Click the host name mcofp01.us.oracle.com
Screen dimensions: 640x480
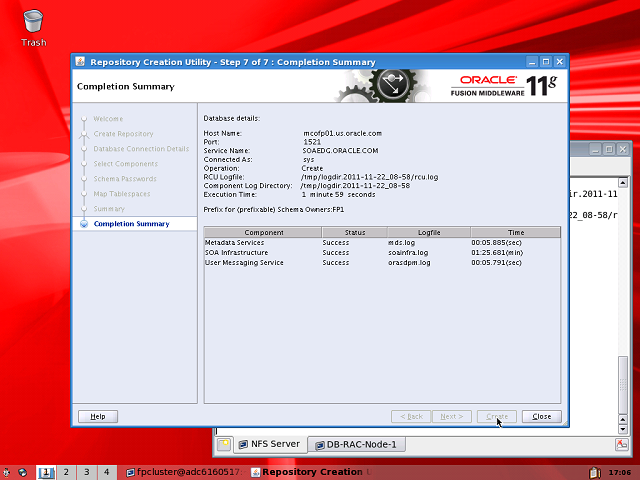[342, 133]
